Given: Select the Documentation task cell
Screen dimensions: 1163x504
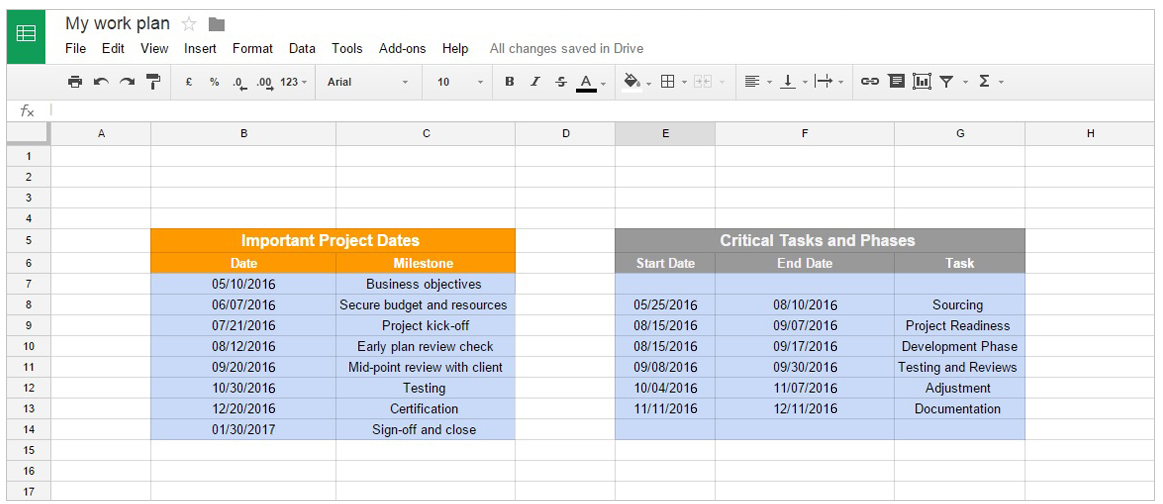Looking at the screenshot, I should (x=960, y=408).
